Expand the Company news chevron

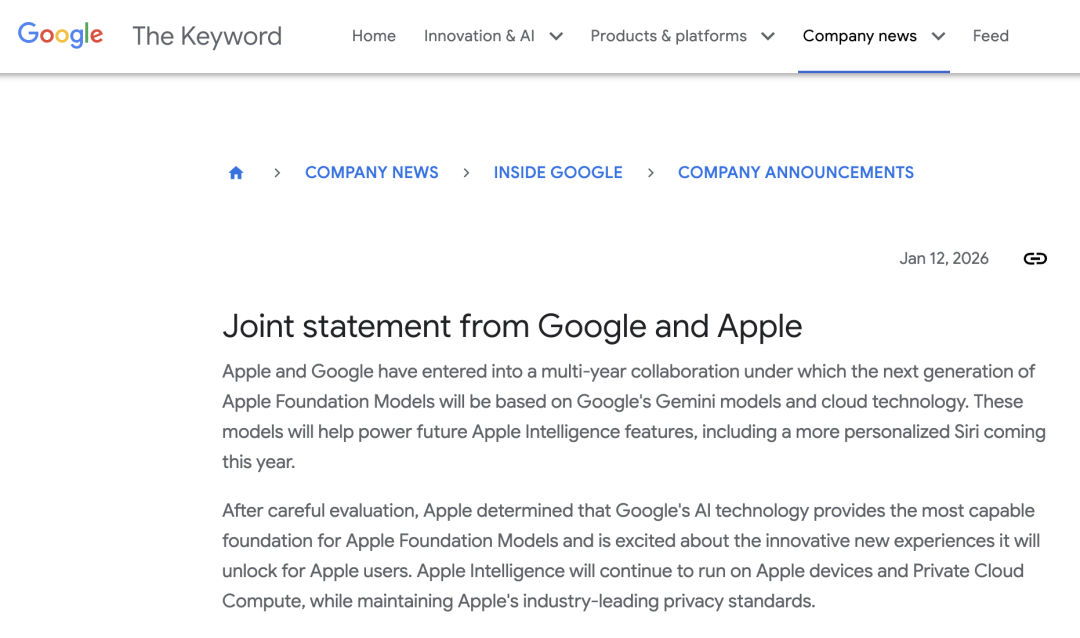(938, 37)
